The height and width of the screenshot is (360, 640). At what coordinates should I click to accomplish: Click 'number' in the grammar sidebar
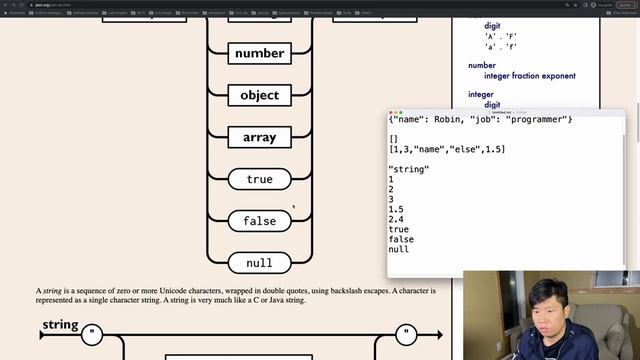[482, 65]
